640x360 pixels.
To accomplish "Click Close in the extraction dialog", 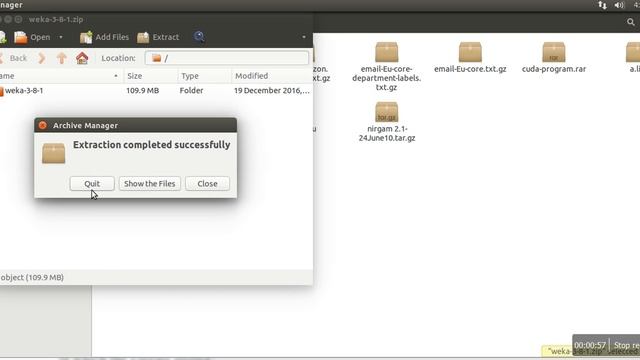I will pyautogui.click(x=207, y=184).
